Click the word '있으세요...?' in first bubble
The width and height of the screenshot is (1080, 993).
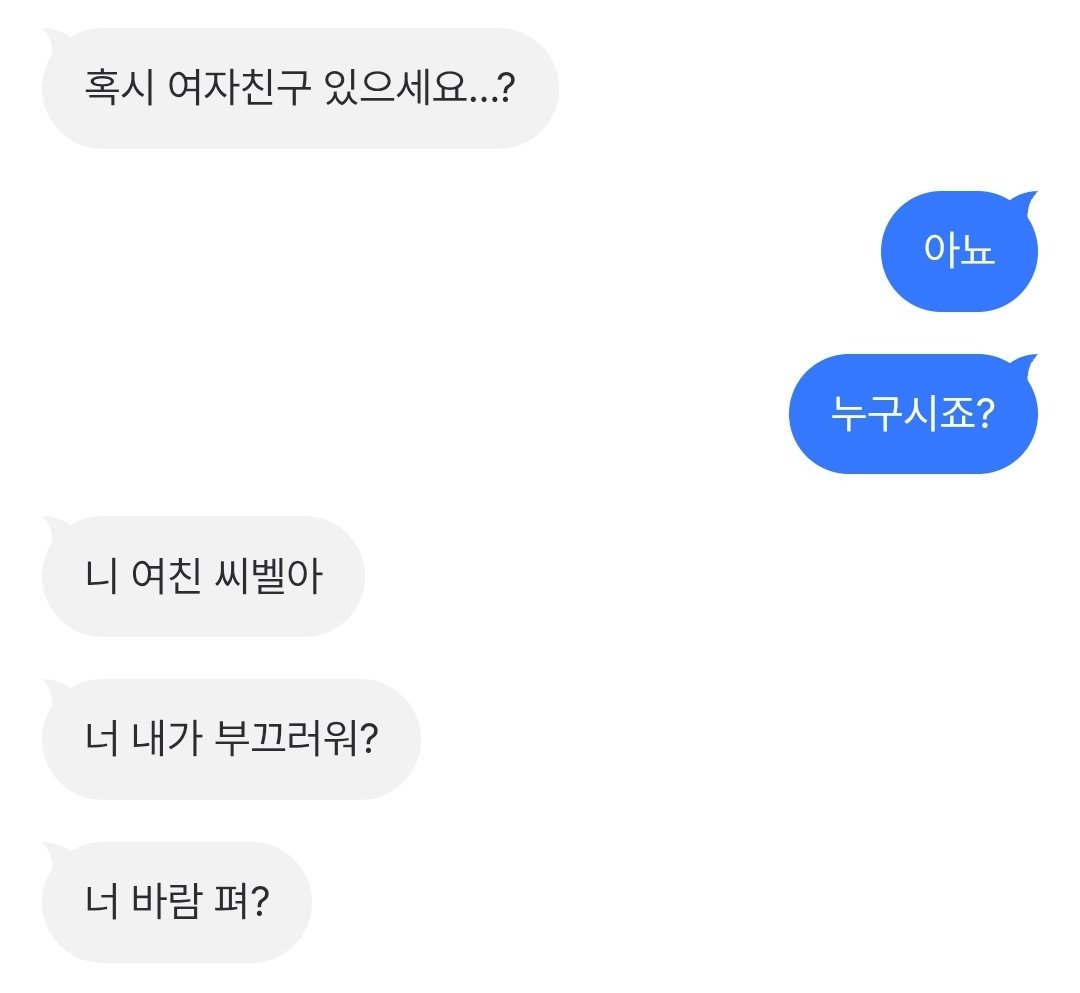click(419, 88)
